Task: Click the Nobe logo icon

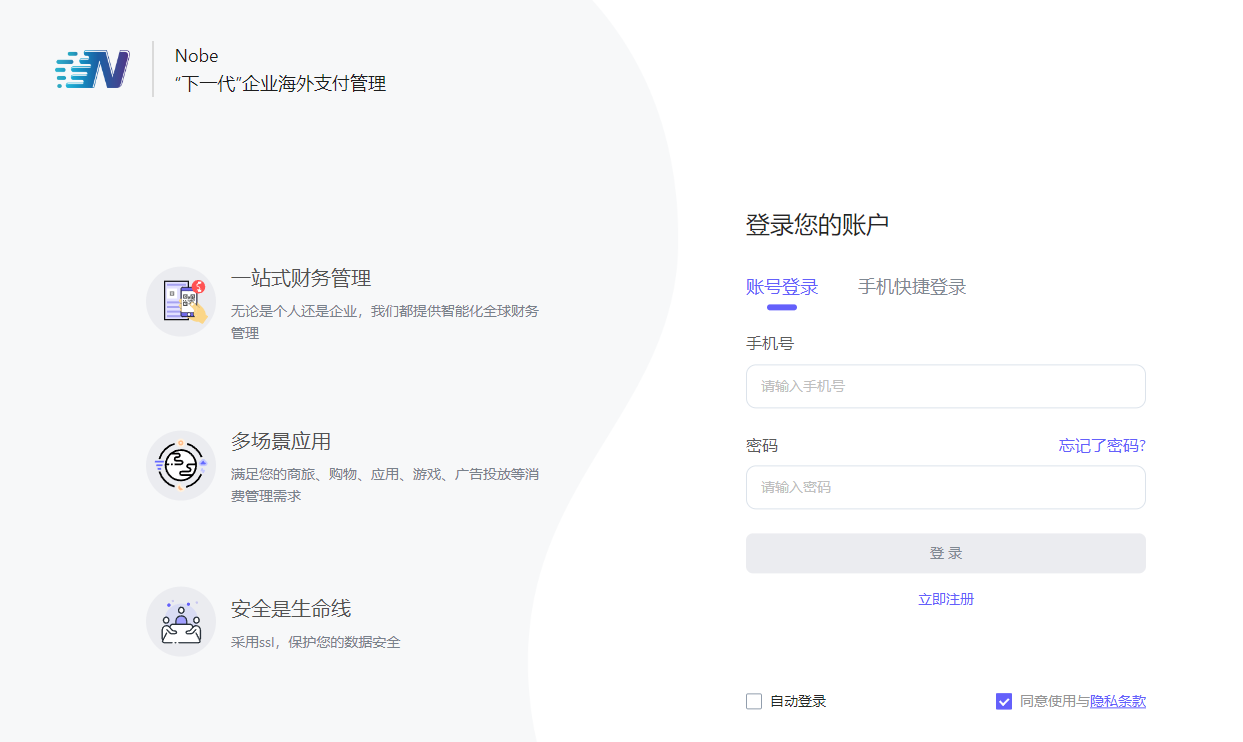Action: [x=93, y=69]
